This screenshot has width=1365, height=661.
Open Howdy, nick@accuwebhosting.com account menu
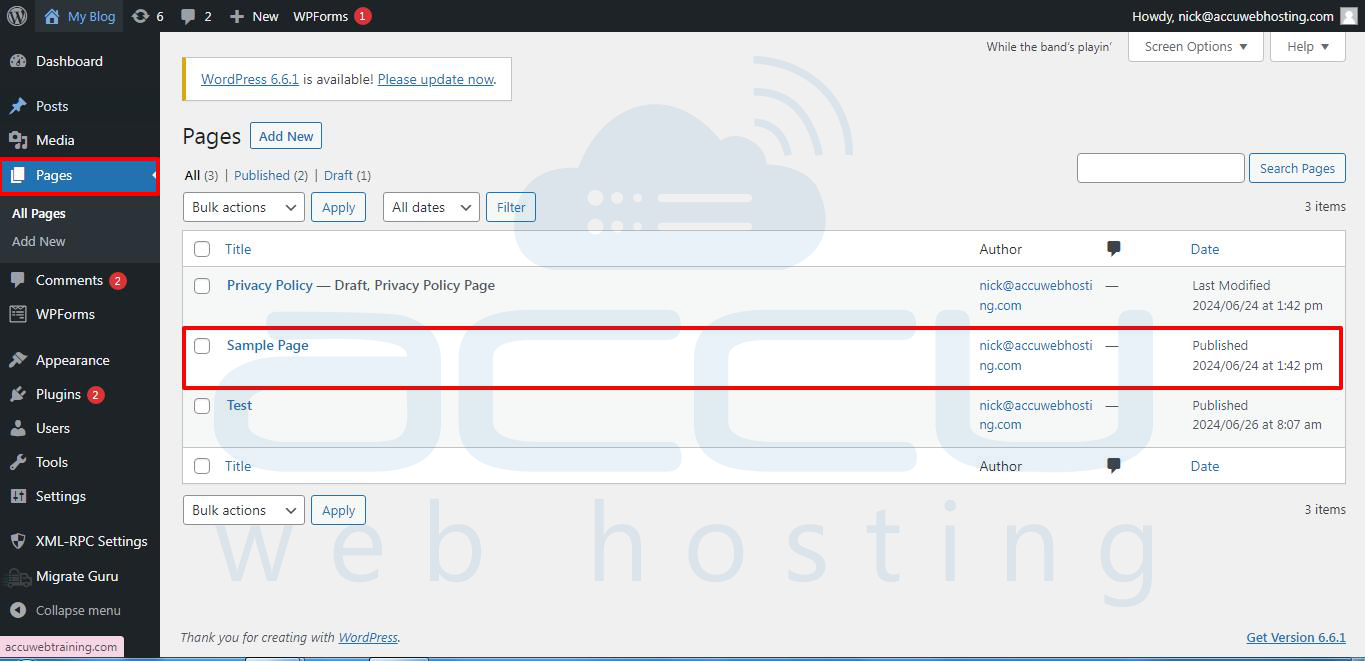pos(1244,16)
